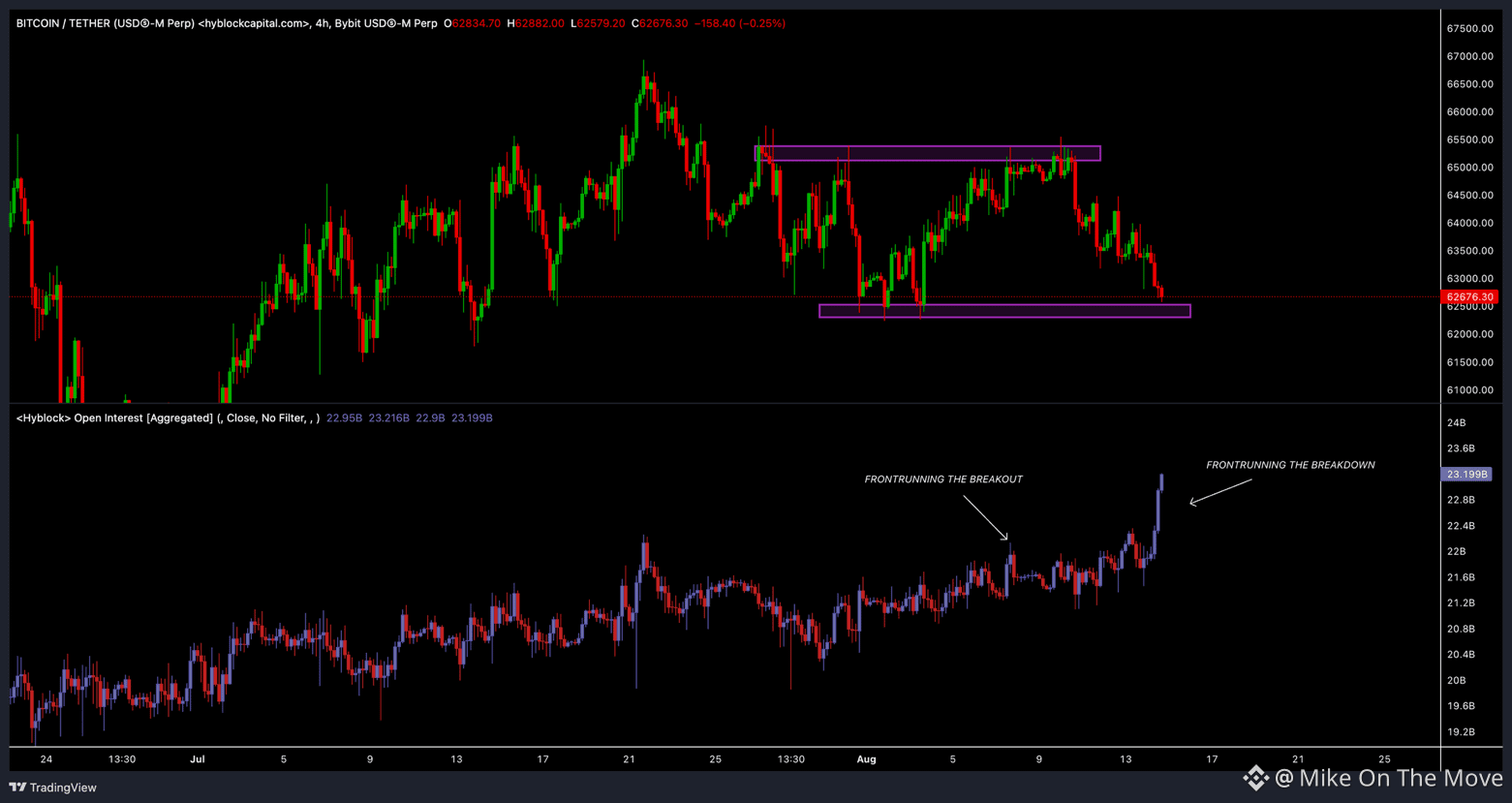Click the 24B open interest axis label
The image size is (1512, 803).
1456,423
